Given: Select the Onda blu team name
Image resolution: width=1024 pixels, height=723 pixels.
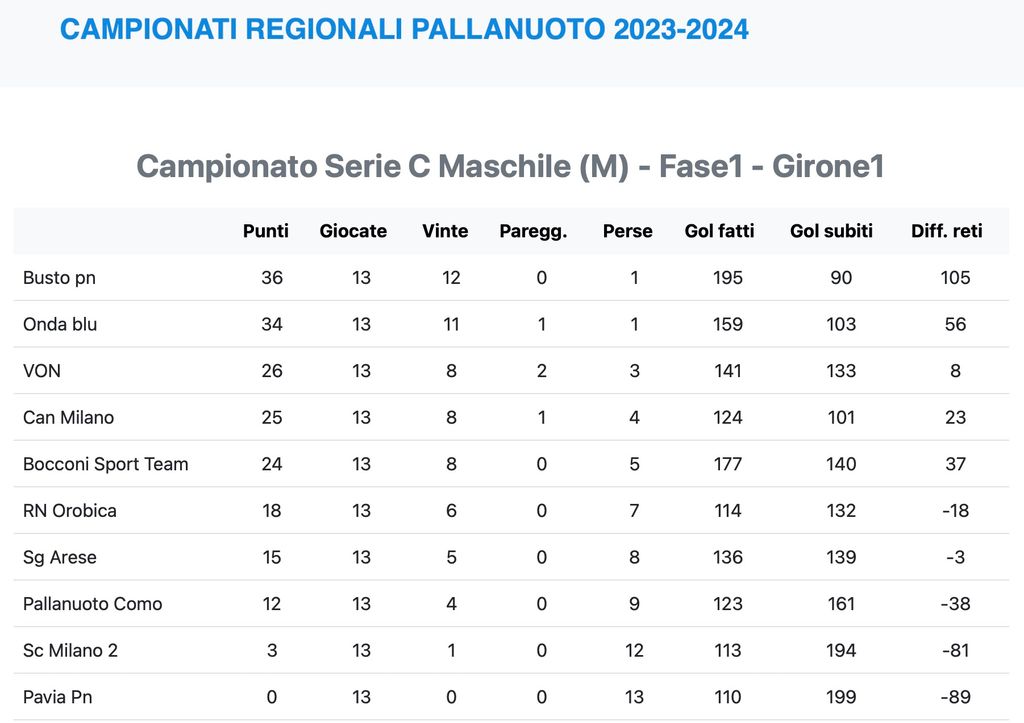Looking at the screenshot, I should click(x=60, y=324).
